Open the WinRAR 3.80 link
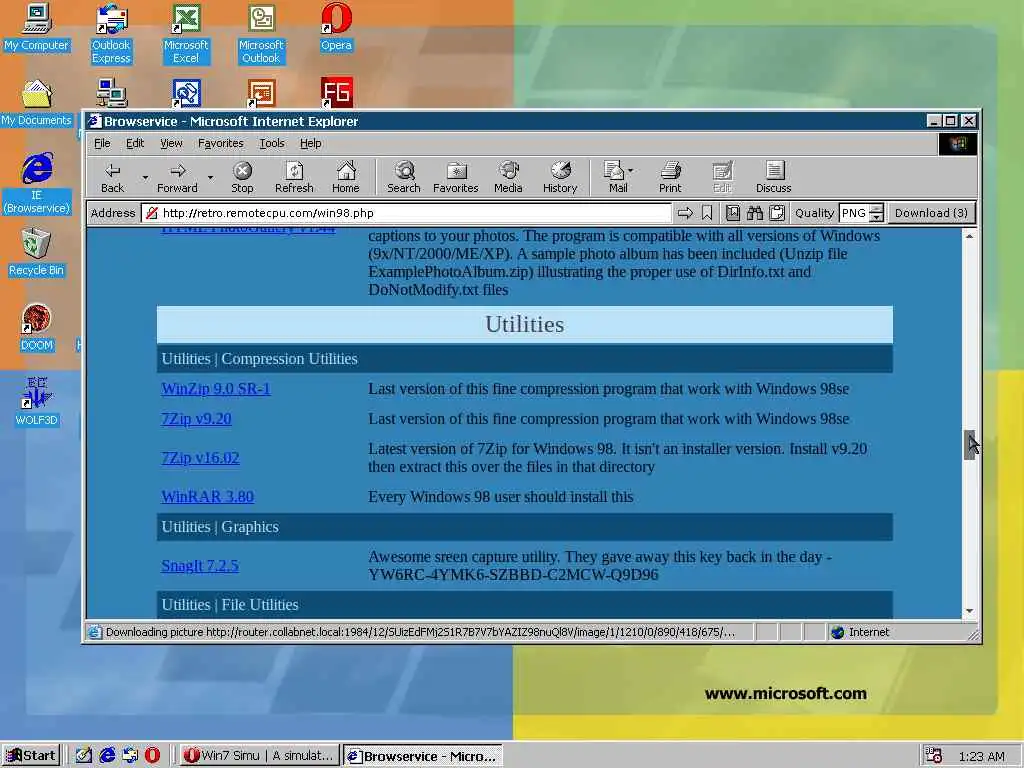 [x=208, y=496]
